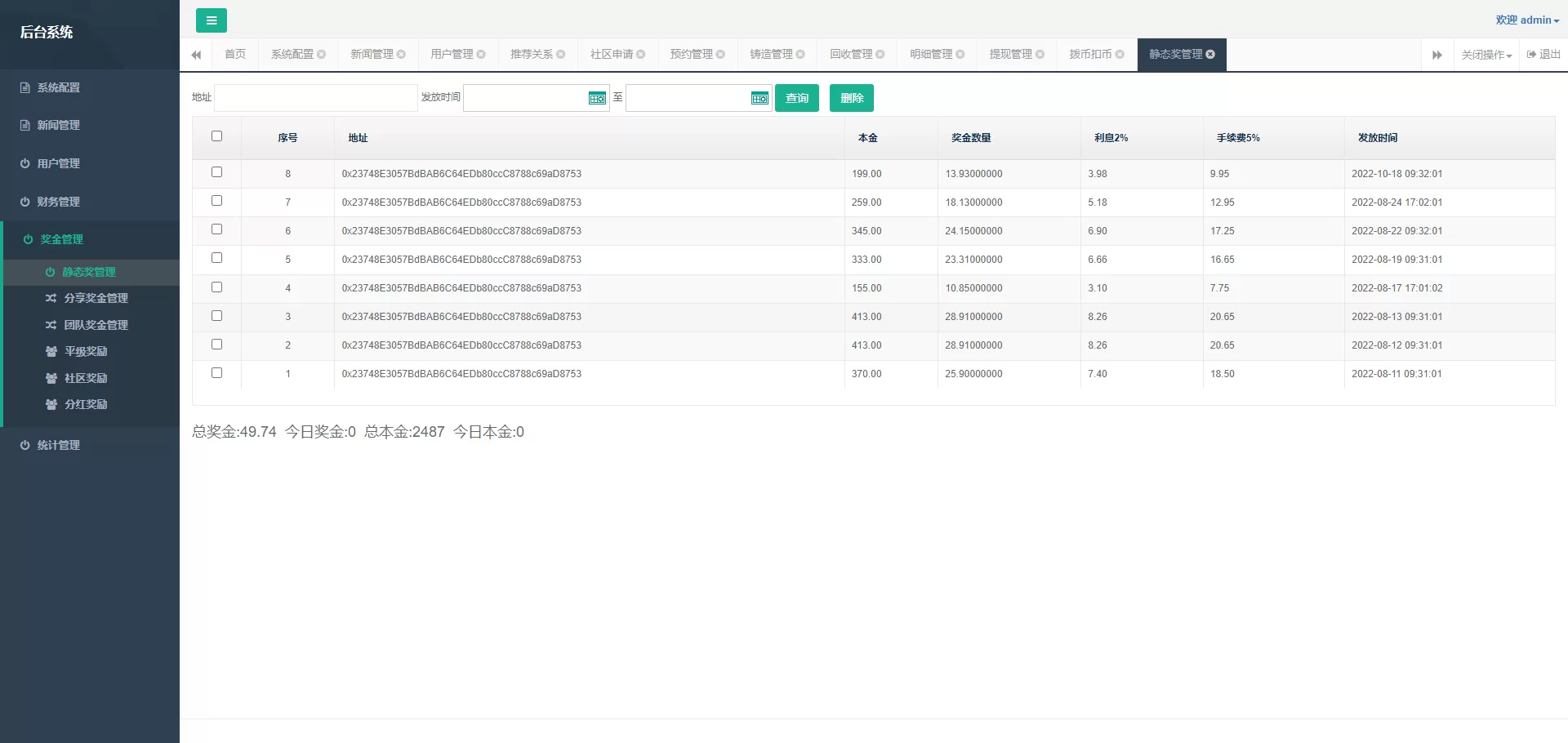Click the 地址 address input field
Screen dimensions: 1568x743
(x=315, y=99)
